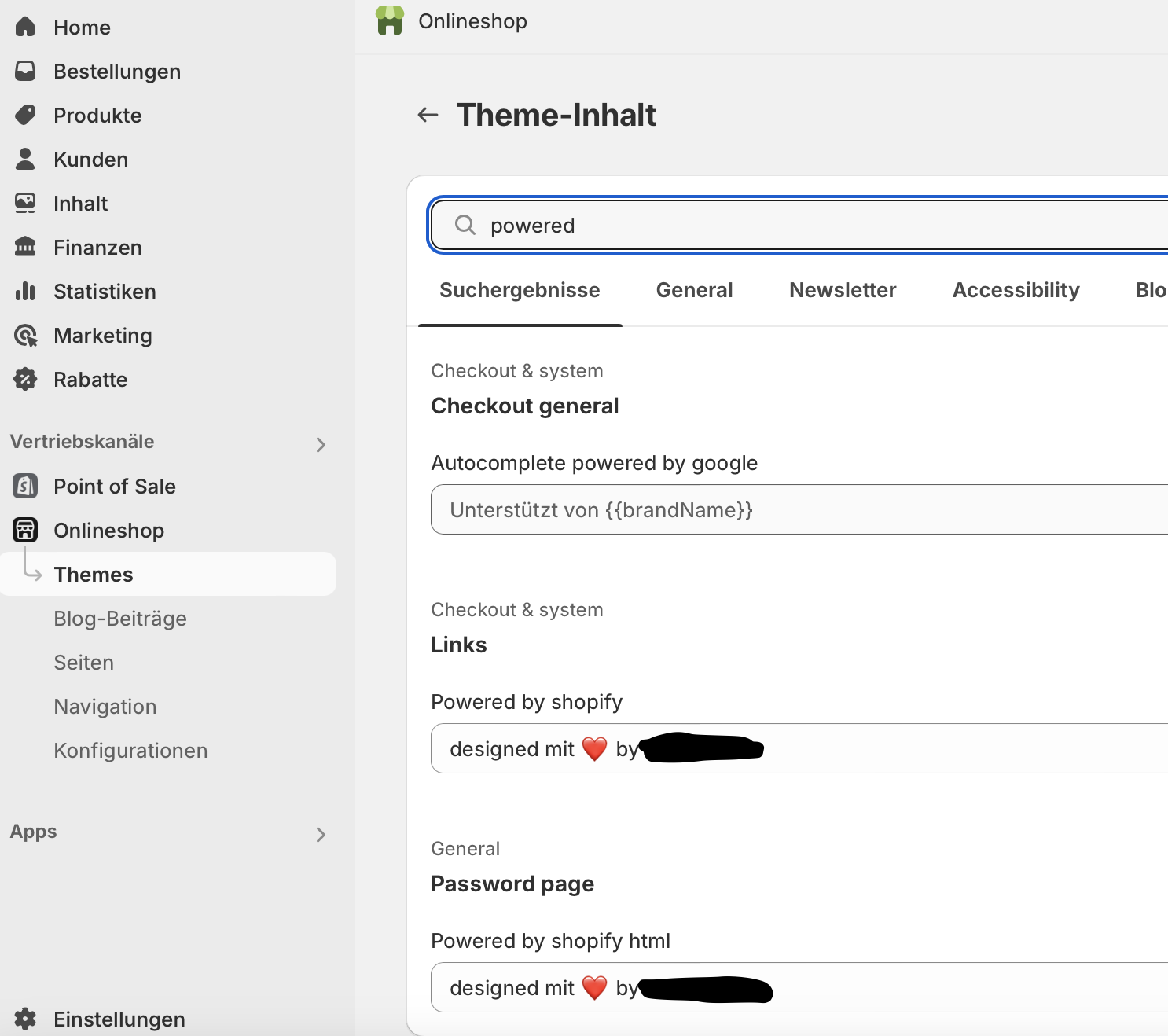Go back using the arrow beside Theme-Inhalt
1168x1036 pixels.
[428, 116]
